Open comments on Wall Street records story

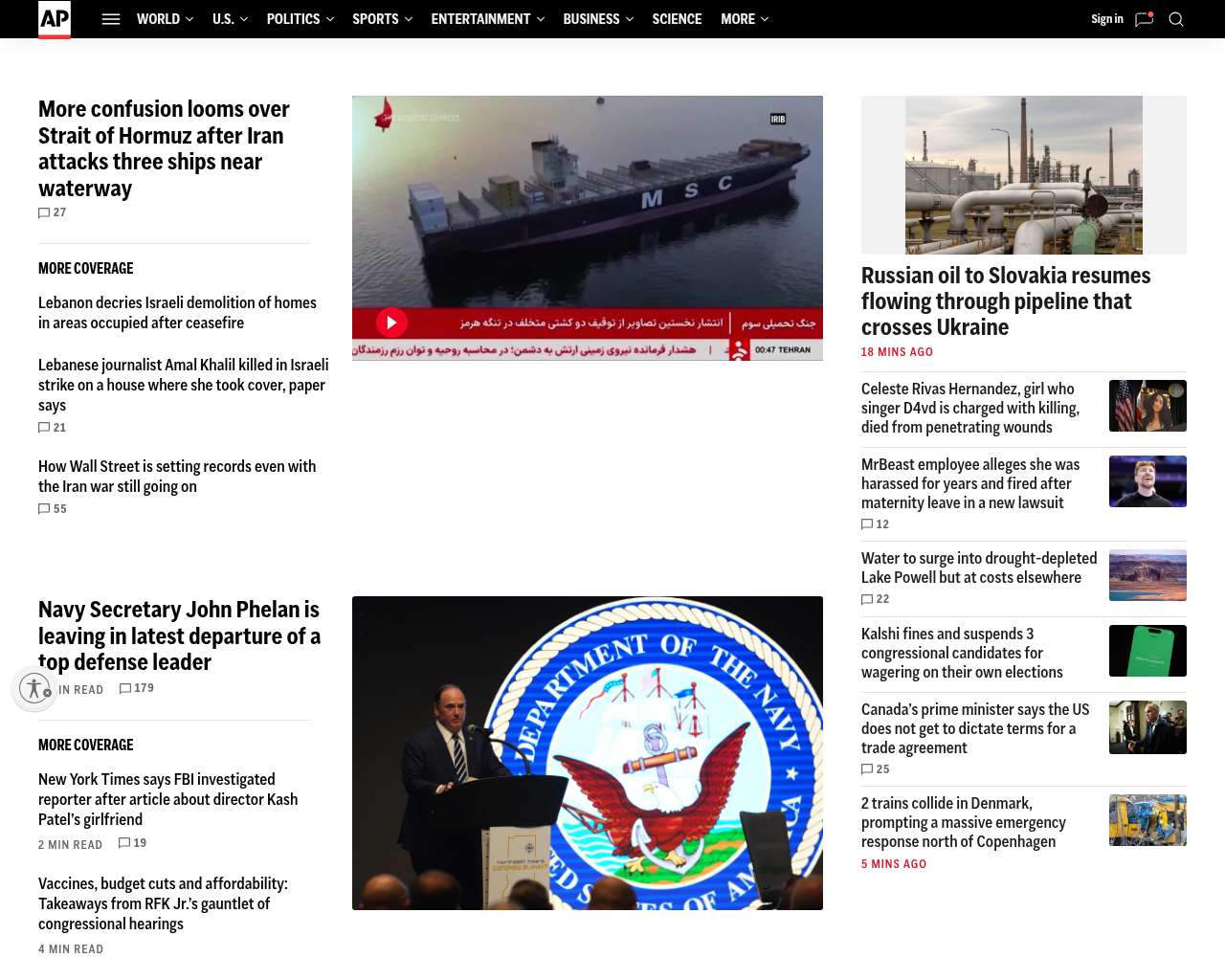[x=53, y=509]
